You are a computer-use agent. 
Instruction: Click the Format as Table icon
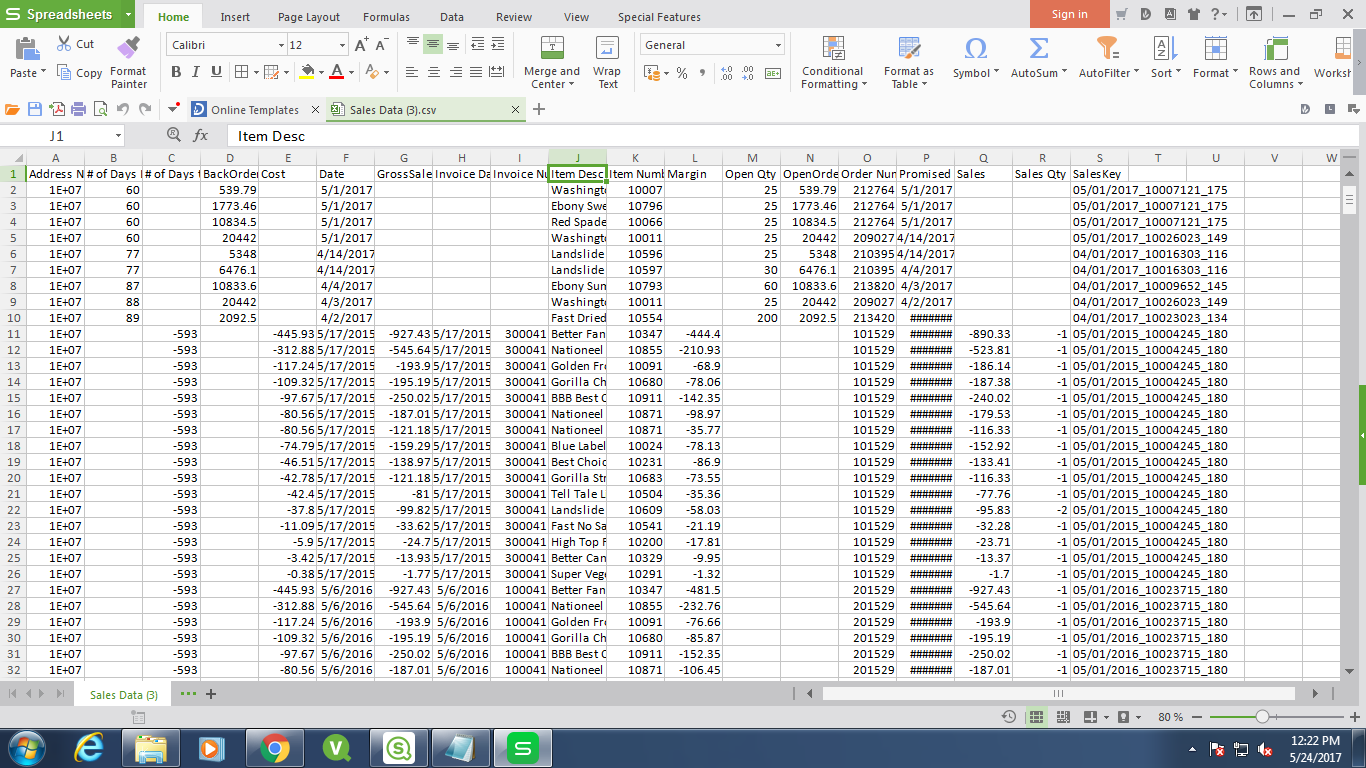[x=909, y=48]
